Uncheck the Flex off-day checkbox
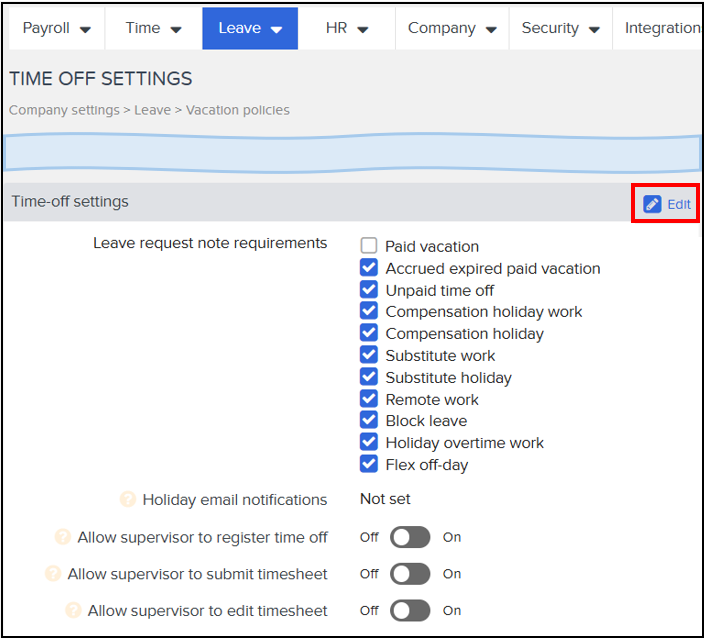The image size is (704, 638). tap(369, 464)
